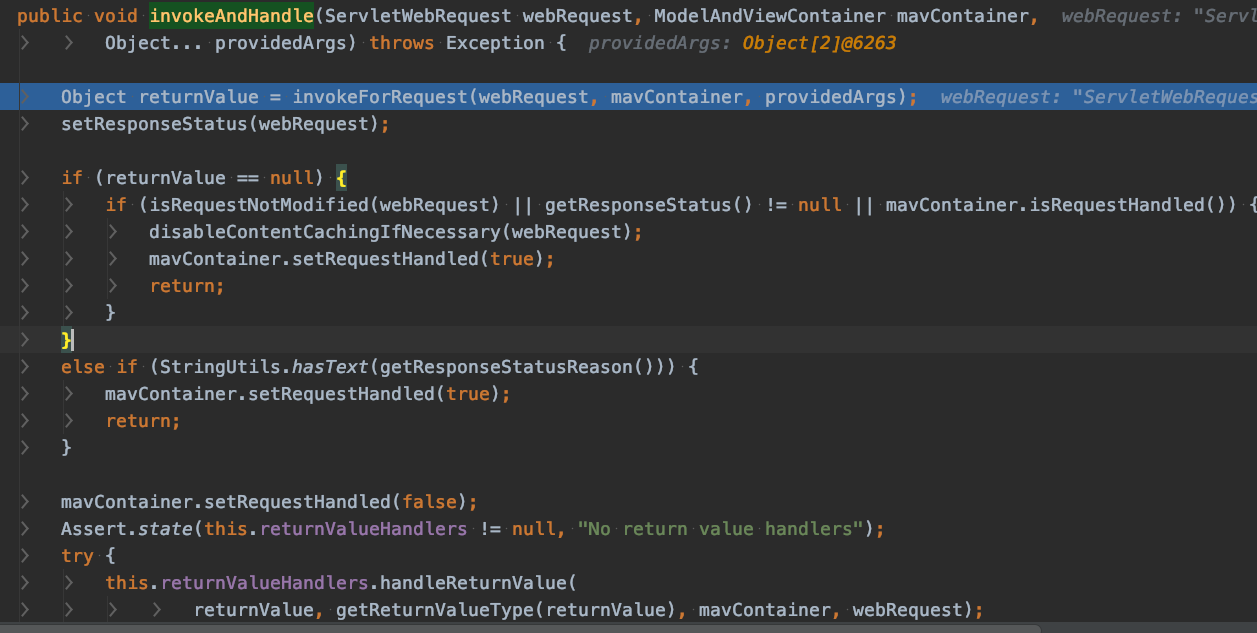Click the horizontal scrollbar at editor bottom

click(x=520, y=629)
